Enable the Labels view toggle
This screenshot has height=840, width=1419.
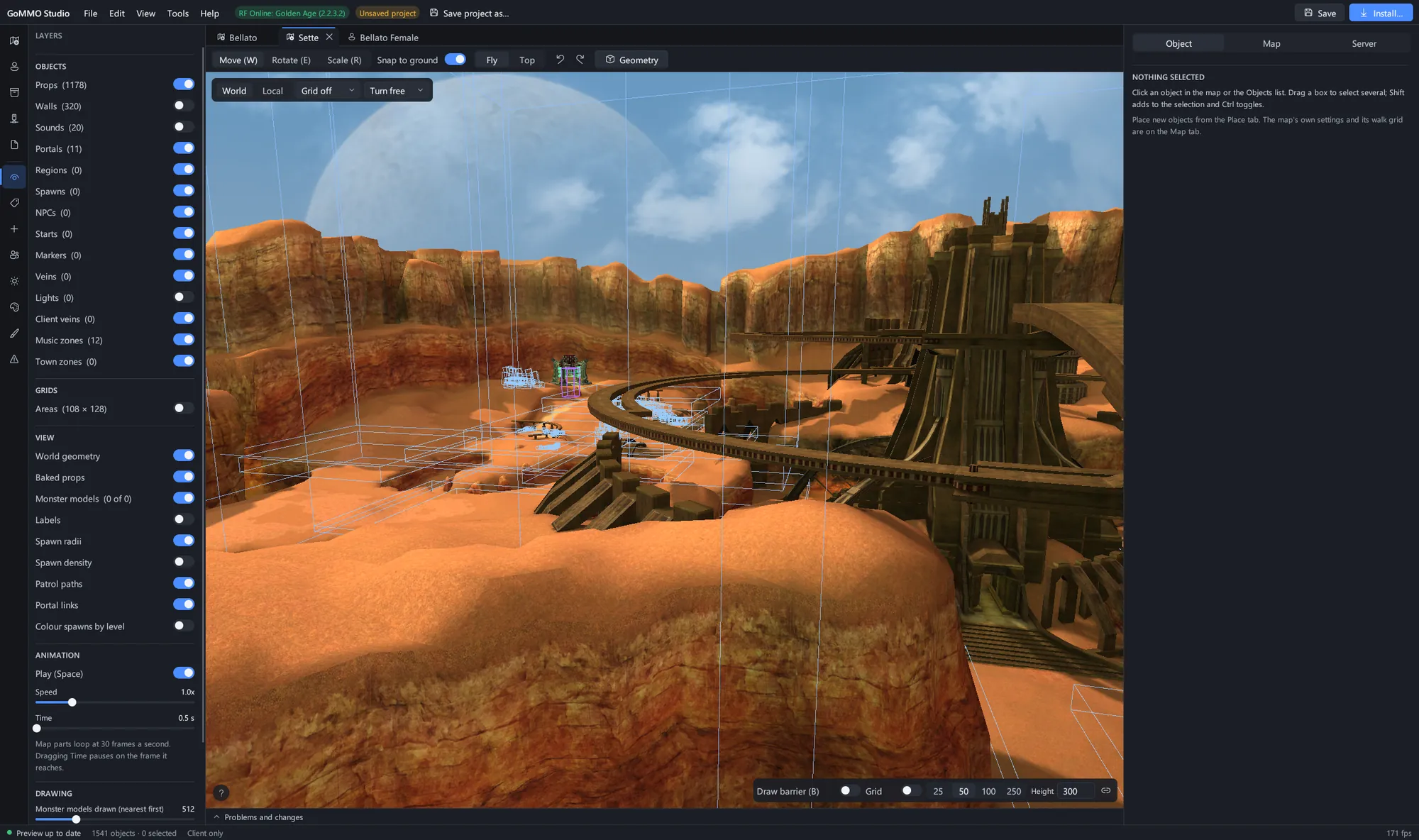coord(184,519)
